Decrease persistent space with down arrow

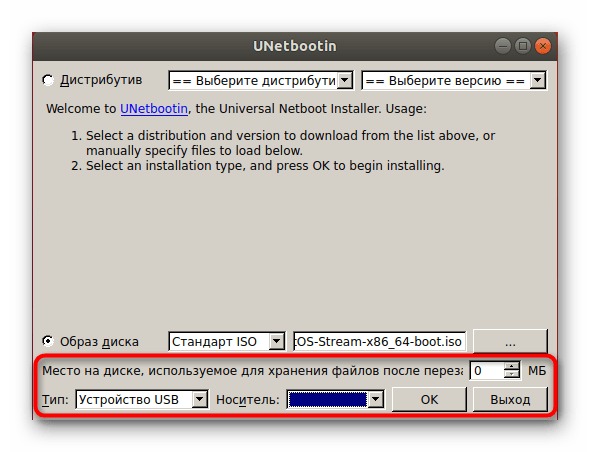512,375
